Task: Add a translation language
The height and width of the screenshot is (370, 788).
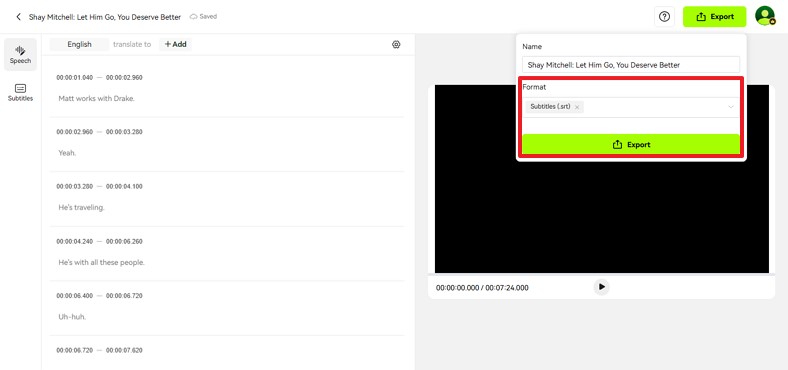Action: [175, 44]
